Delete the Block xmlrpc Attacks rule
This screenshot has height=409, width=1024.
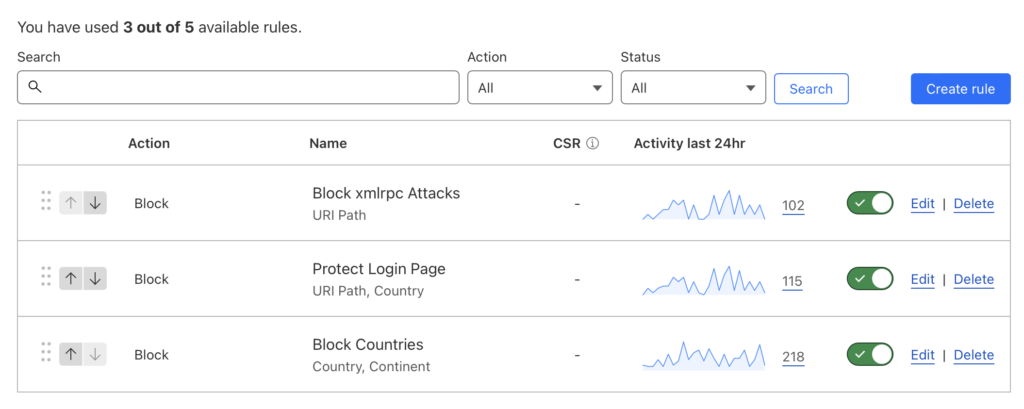[x=974, y=204]
